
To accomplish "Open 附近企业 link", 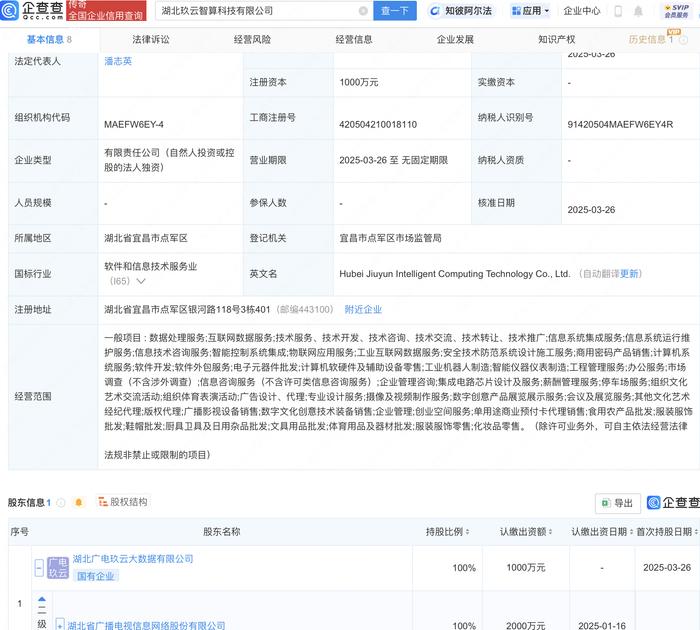I will click(363, 309).
